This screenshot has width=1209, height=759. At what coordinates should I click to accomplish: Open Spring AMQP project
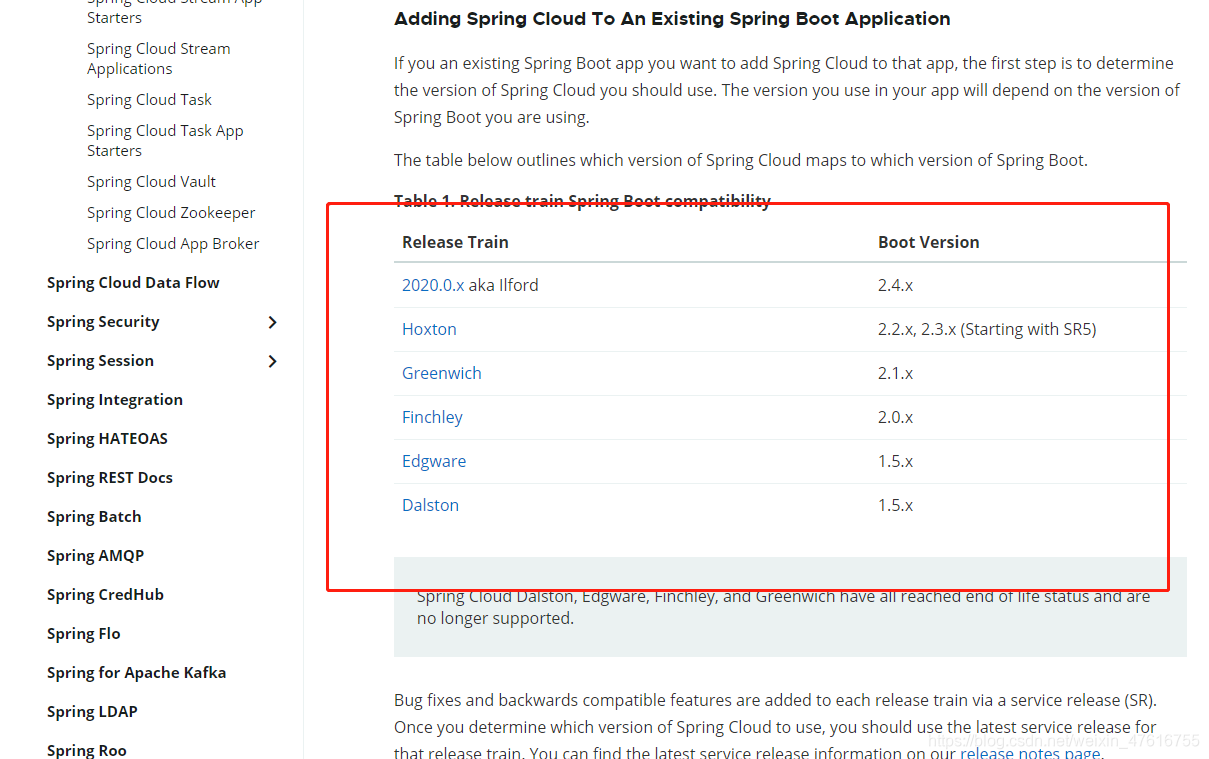tap(95, 556)
